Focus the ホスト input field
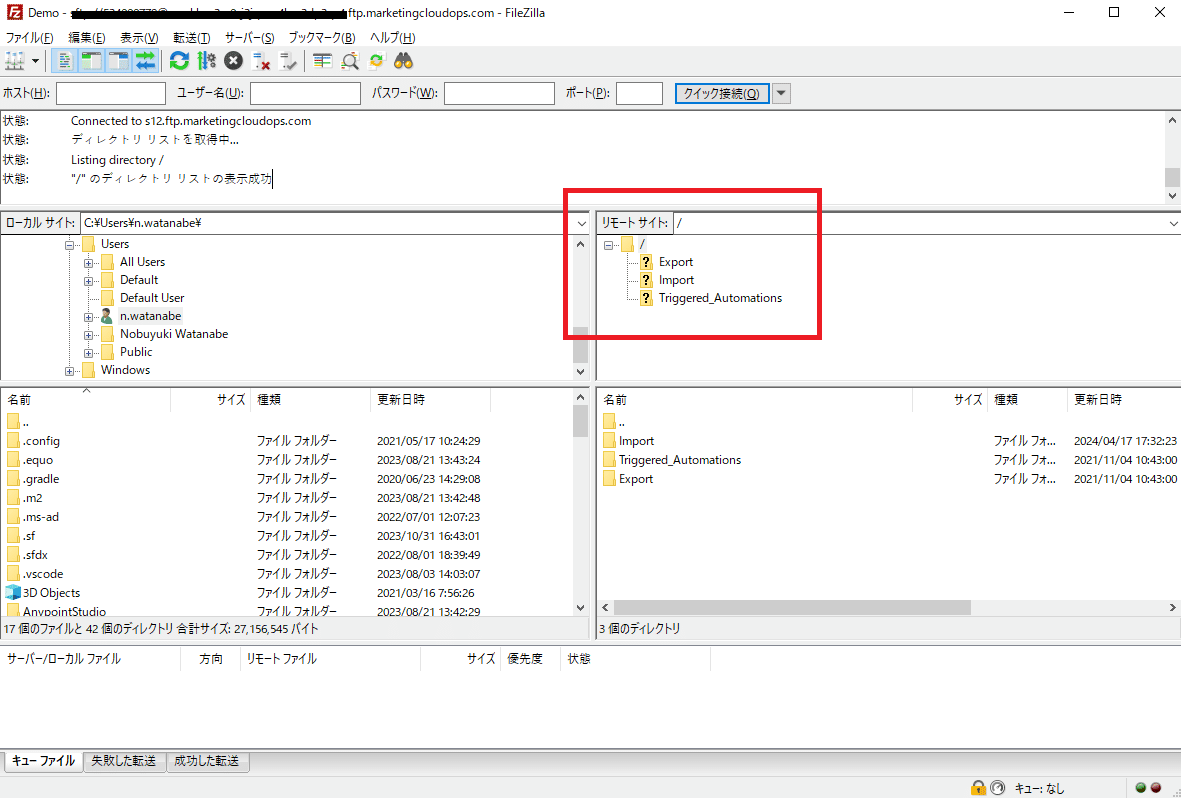The height and width of the screenshot is (798, 1181). (111, 93)
